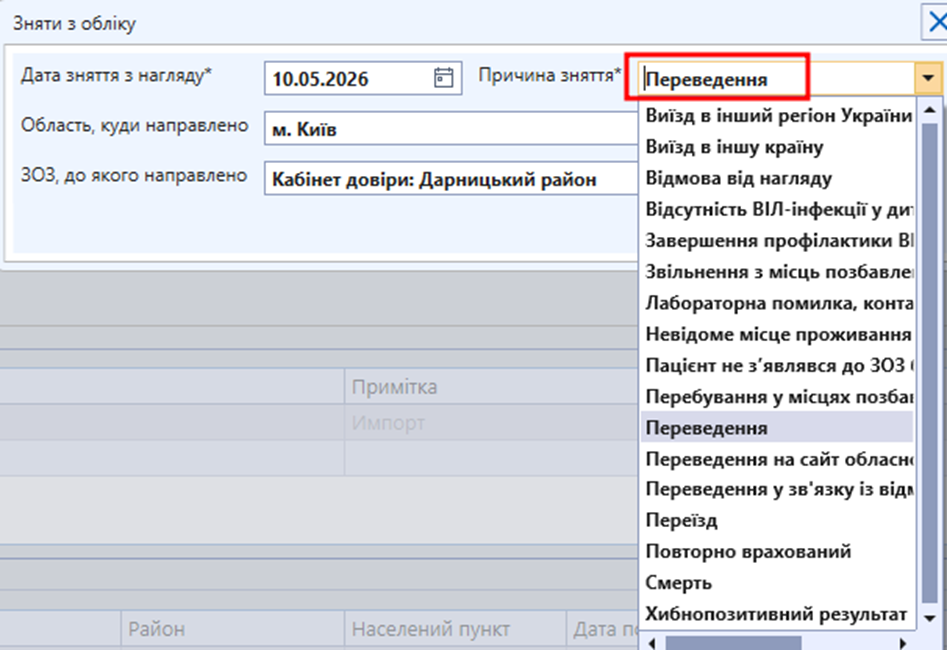Click the Дата зняття з нагляду label
Viewport: 947px width, 650px height.
(117, 76)
